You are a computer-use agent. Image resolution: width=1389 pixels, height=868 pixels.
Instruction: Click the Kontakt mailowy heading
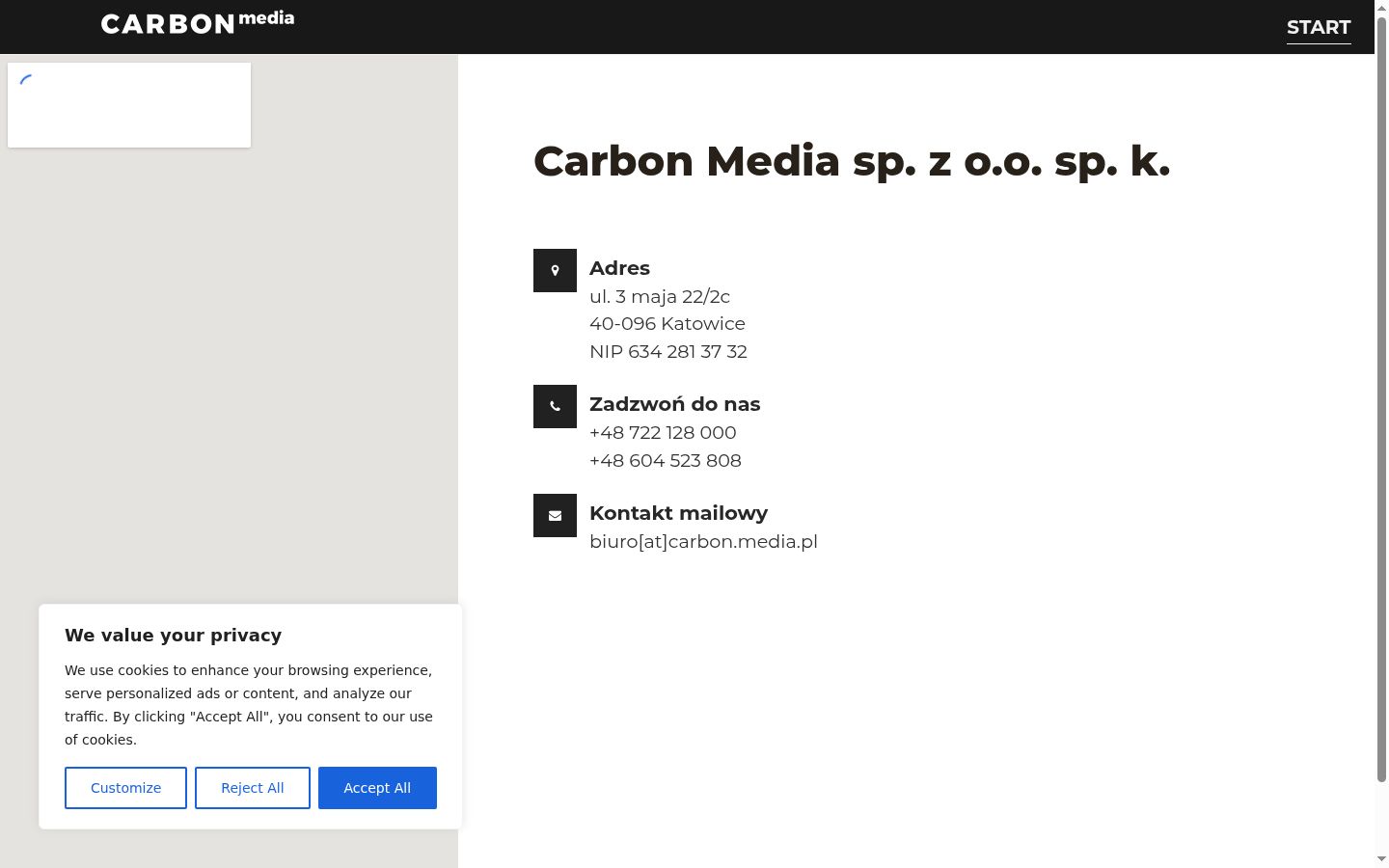[x=679, y=513]
